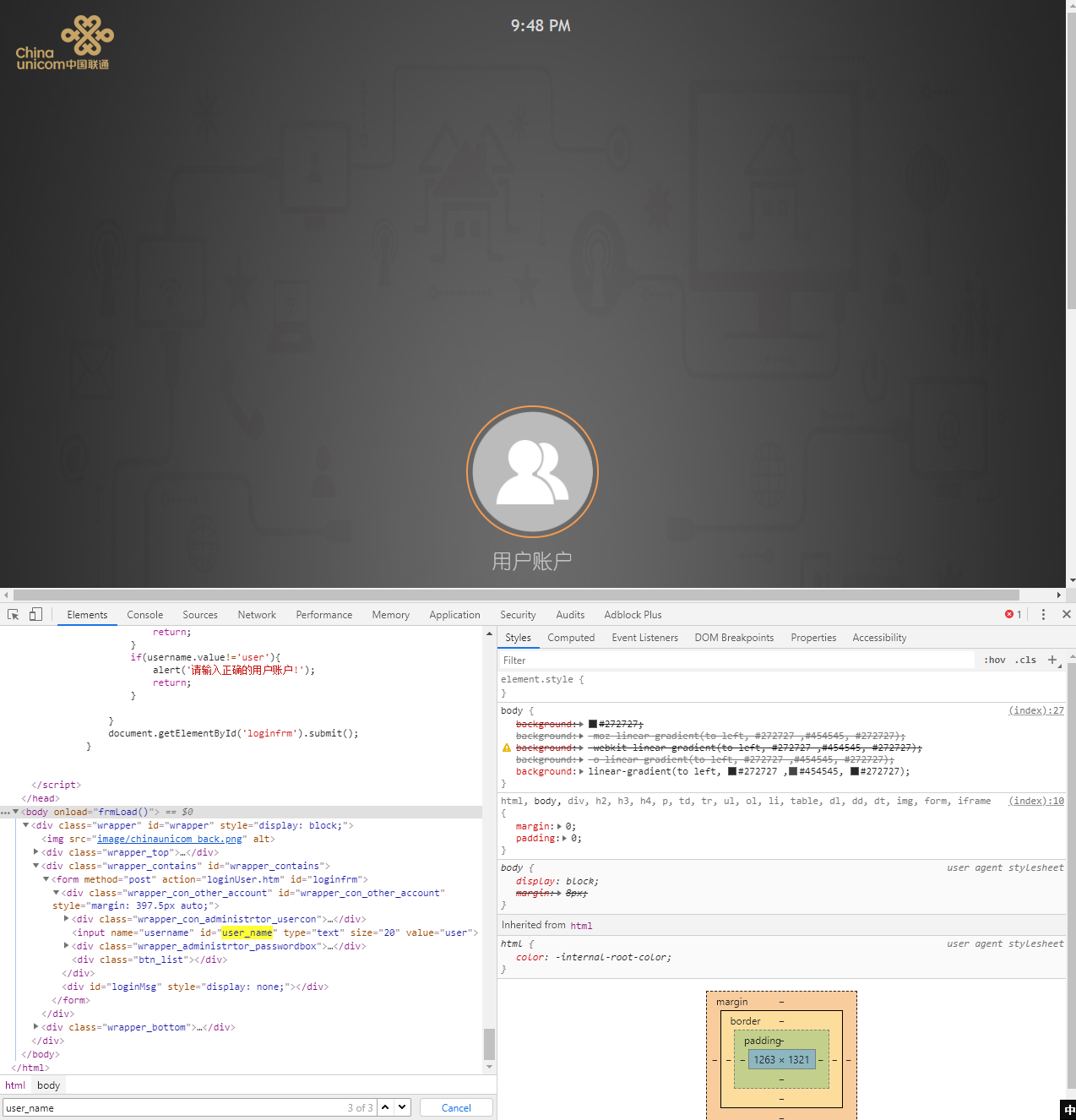
Task: Activate the inspect element picker icon
Action: coord(14,615)
